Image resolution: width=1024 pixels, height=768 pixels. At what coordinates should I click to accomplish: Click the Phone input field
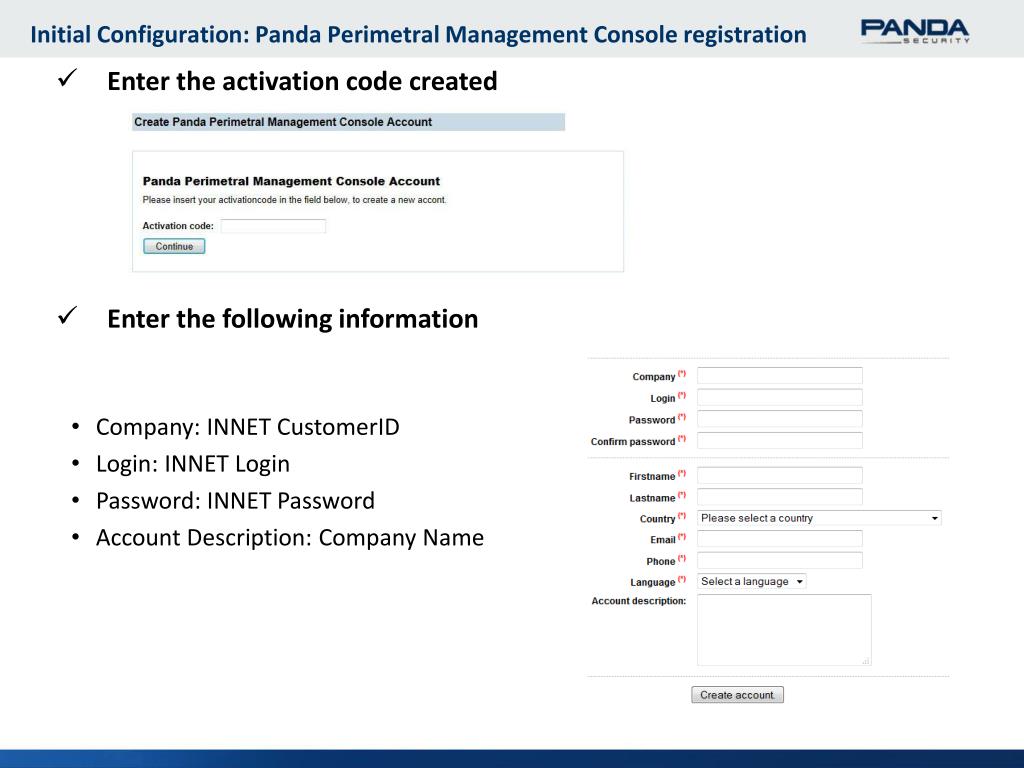point(780,560)
